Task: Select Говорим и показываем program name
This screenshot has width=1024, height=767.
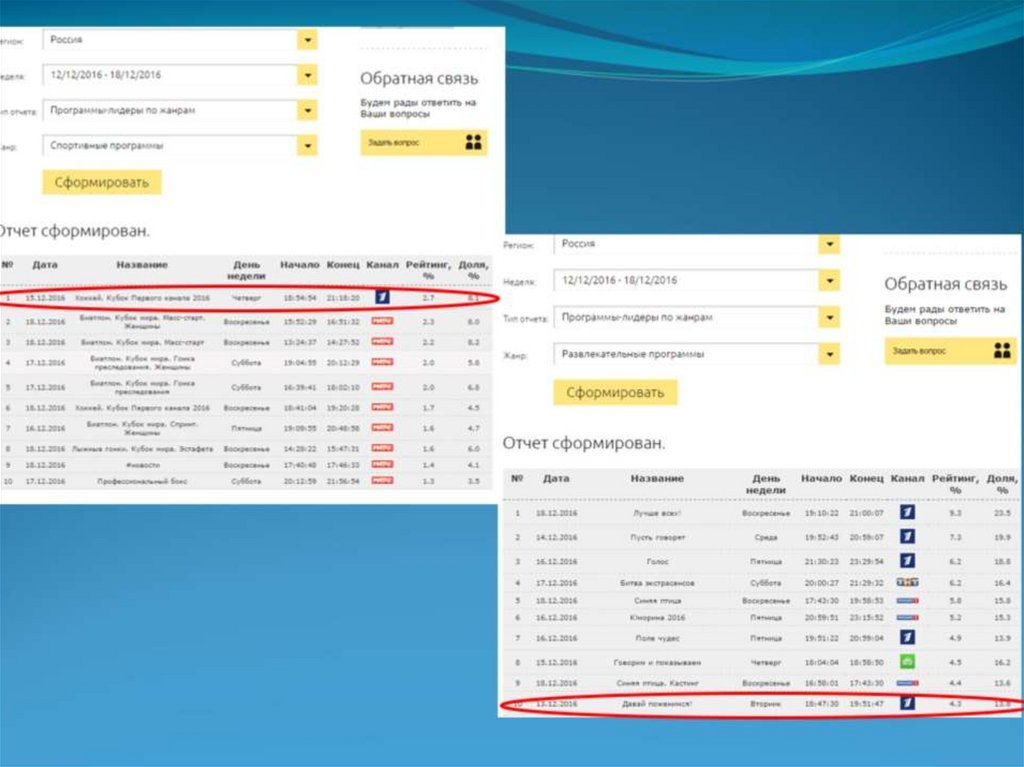Action: click(x=657, y=662)
